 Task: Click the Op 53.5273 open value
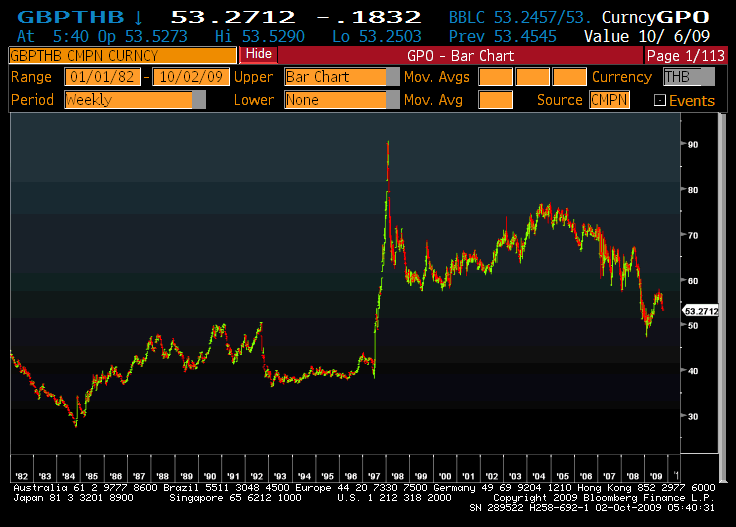[x=142, y=36]
